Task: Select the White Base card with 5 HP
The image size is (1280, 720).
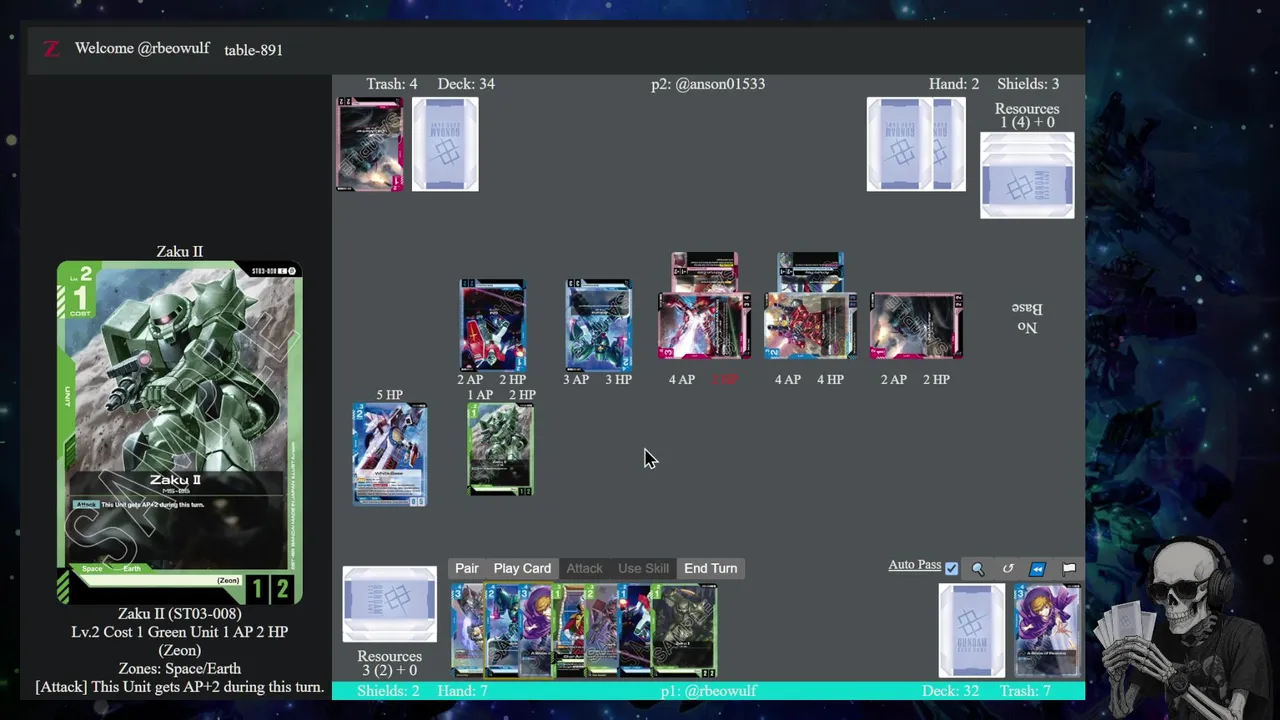Action: 389,454
